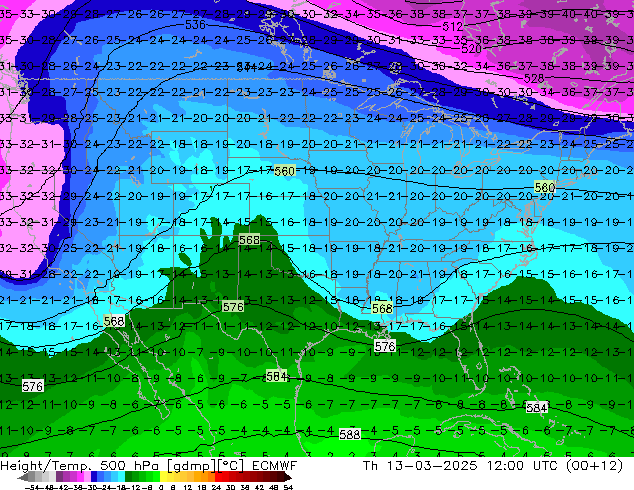Click the 'Height/Temp.' title text
This screenshot has height=490, width=634.
(46, 465)
